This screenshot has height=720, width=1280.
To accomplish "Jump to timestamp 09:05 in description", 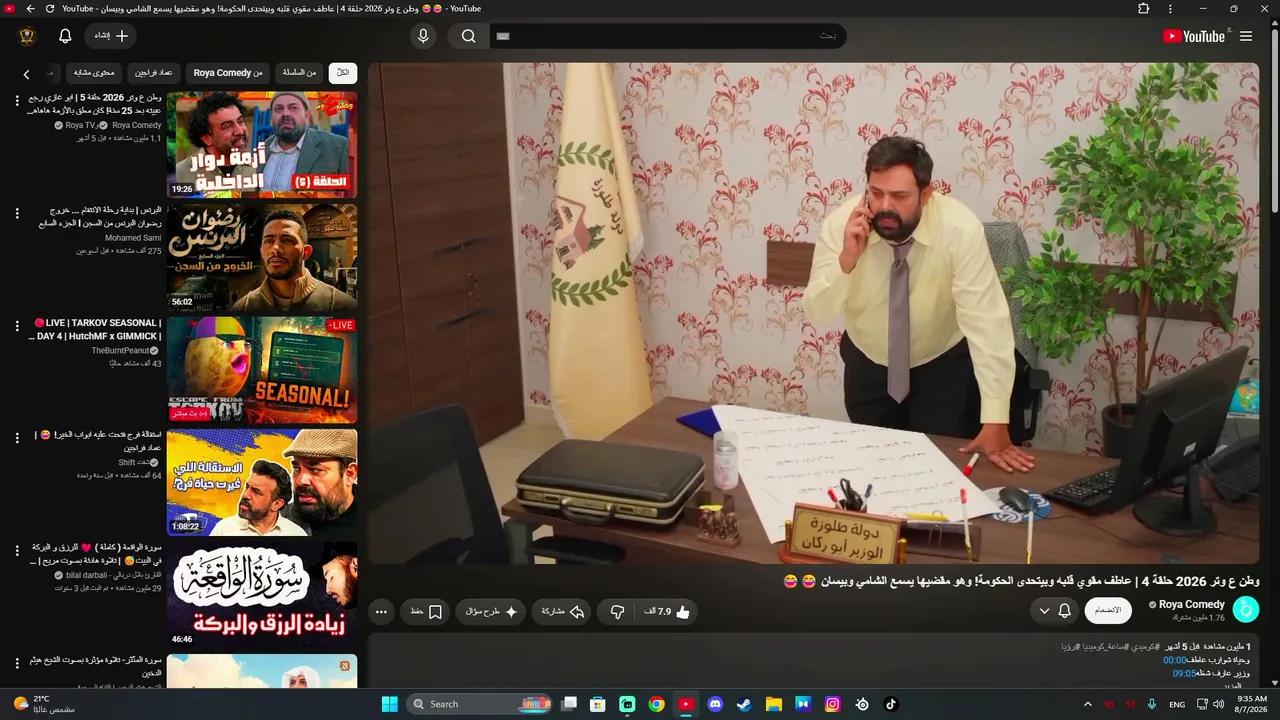I will pos(1184,673).
